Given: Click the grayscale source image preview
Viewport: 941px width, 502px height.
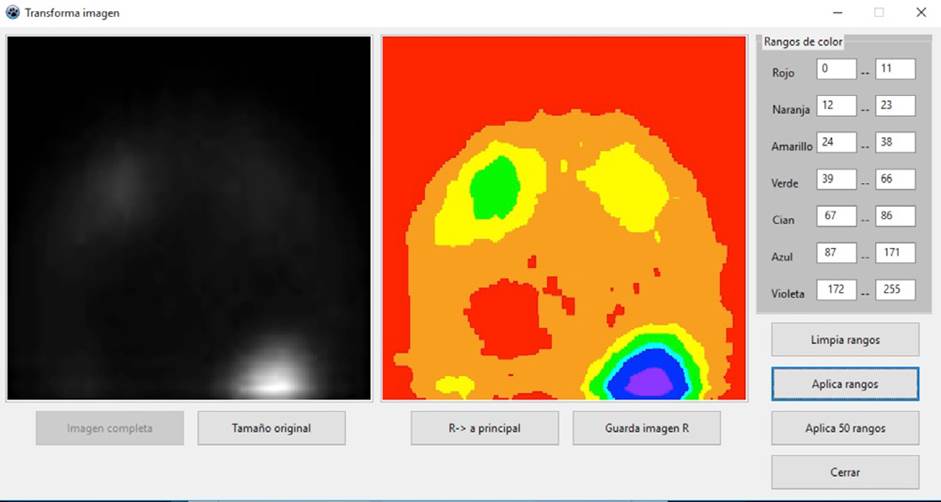Looking at the screenshot, I should tap(189, 218).
